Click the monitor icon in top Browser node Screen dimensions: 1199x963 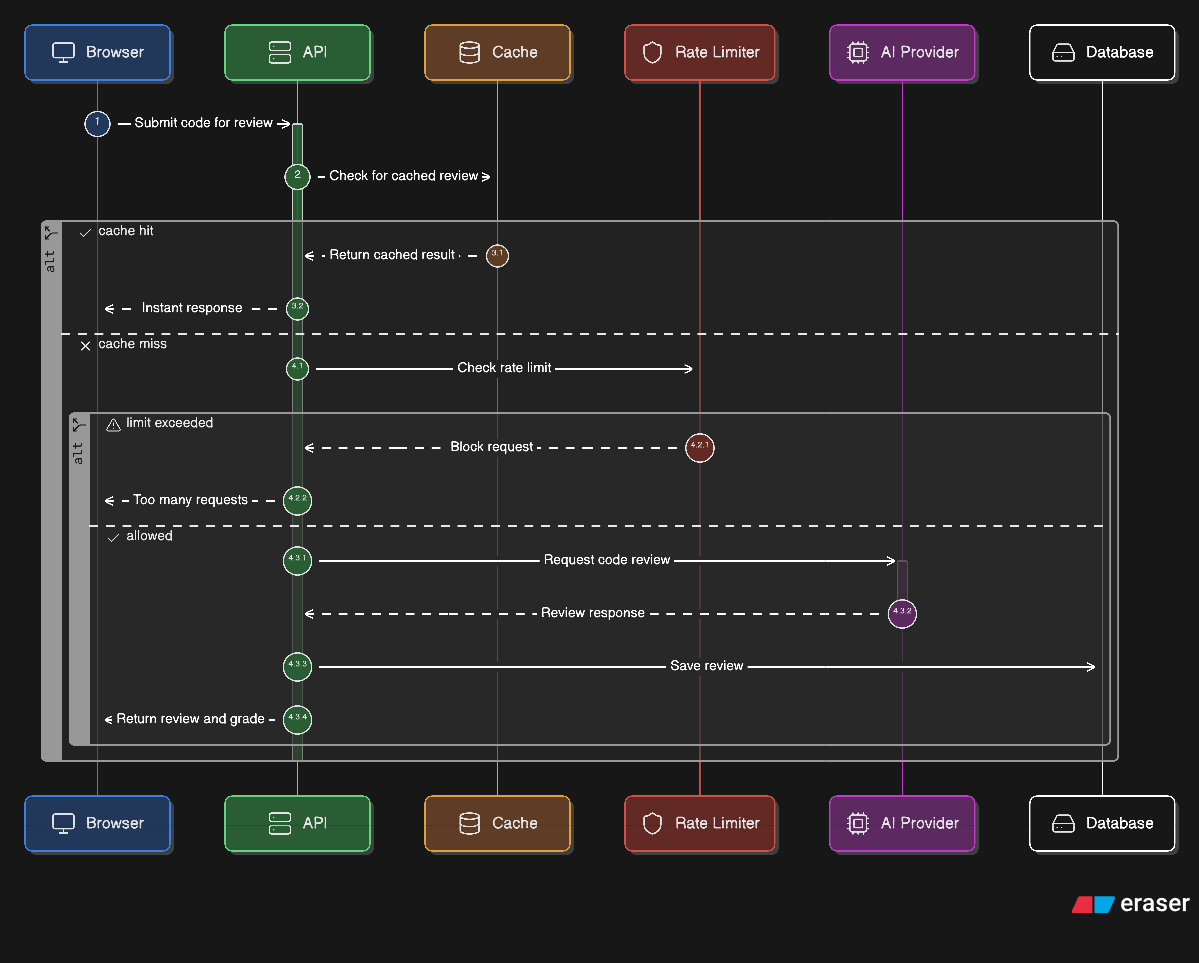pos(63,53)
